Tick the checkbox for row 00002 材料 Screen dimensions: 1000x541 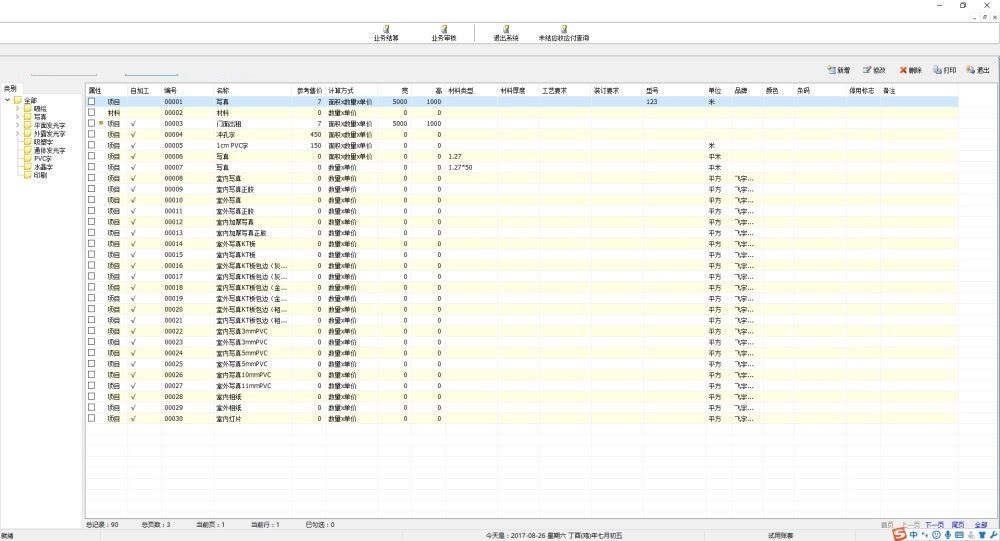[x=92, y=112]
